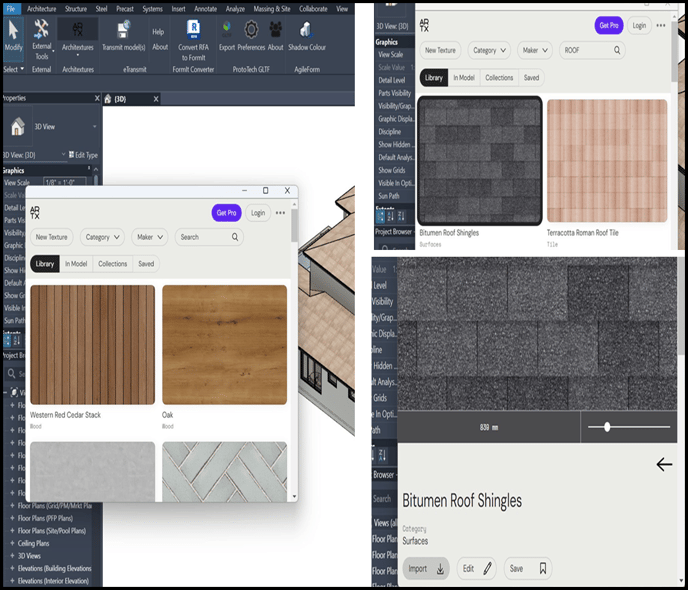Open the grey herringbone tile thumbnail

(225, 472)
